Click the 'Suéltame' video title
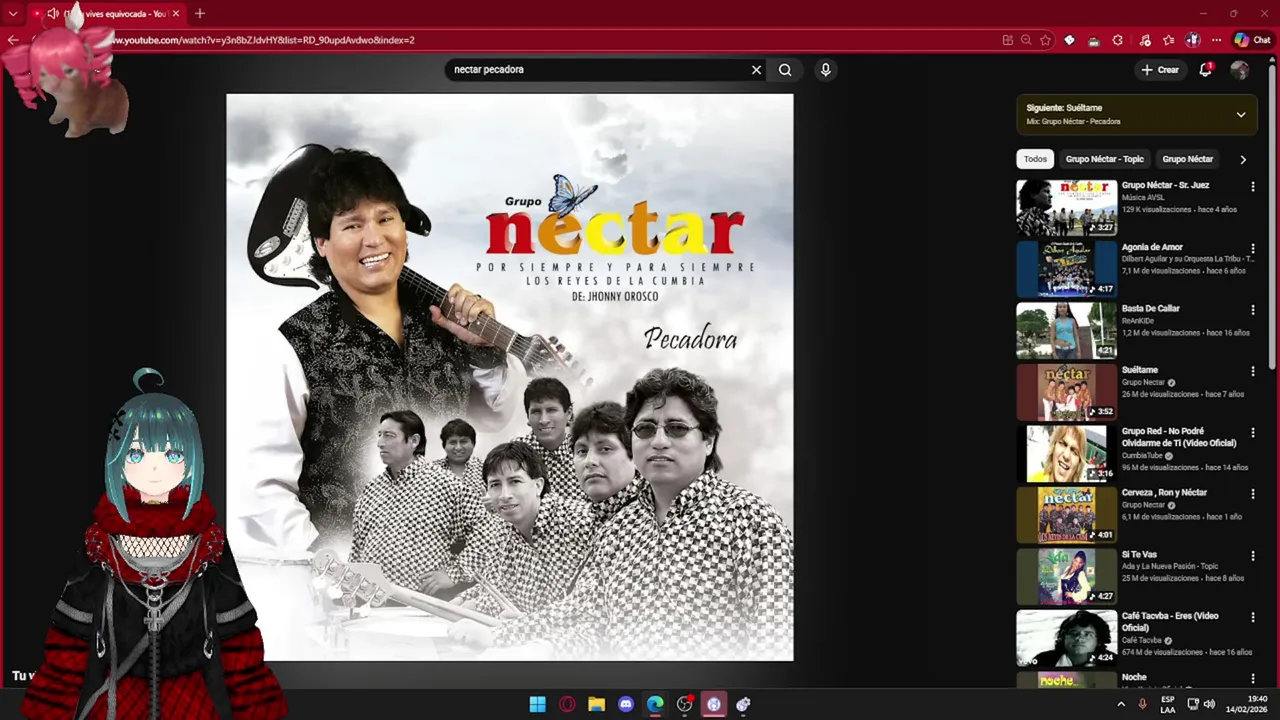1280x720 pixels. 1140,370
